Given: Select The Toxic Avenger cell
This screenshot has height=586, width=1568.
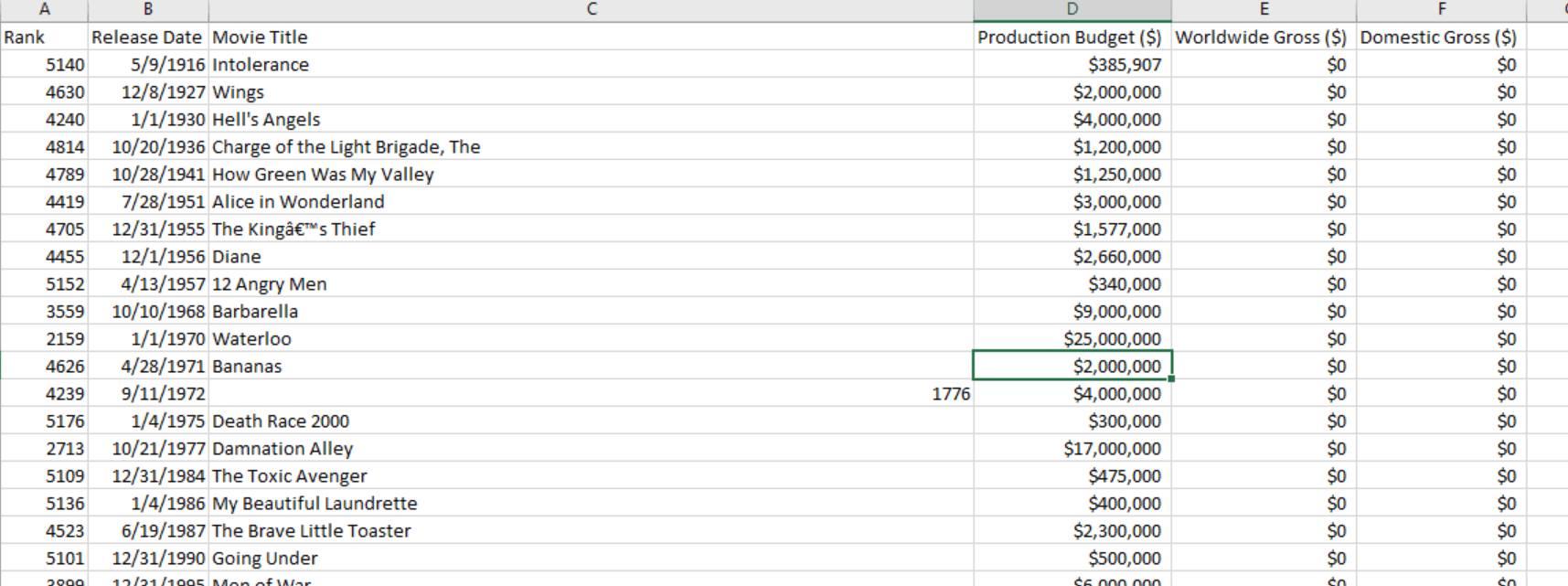Looking at the screenshot, I should (592, 475).
